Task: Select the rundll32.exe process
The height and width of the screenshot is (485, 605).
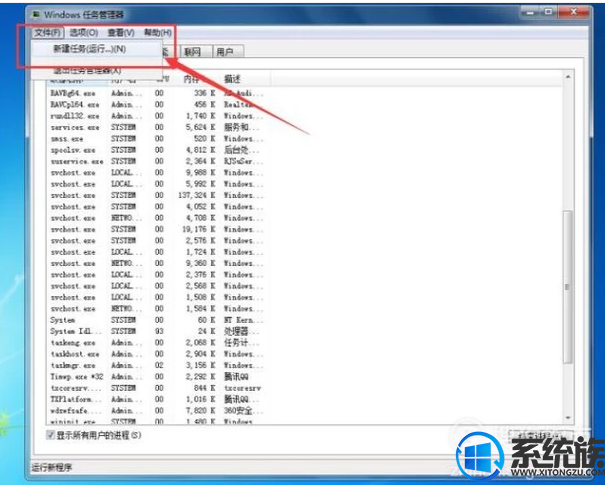Action: tap(157, 116)
